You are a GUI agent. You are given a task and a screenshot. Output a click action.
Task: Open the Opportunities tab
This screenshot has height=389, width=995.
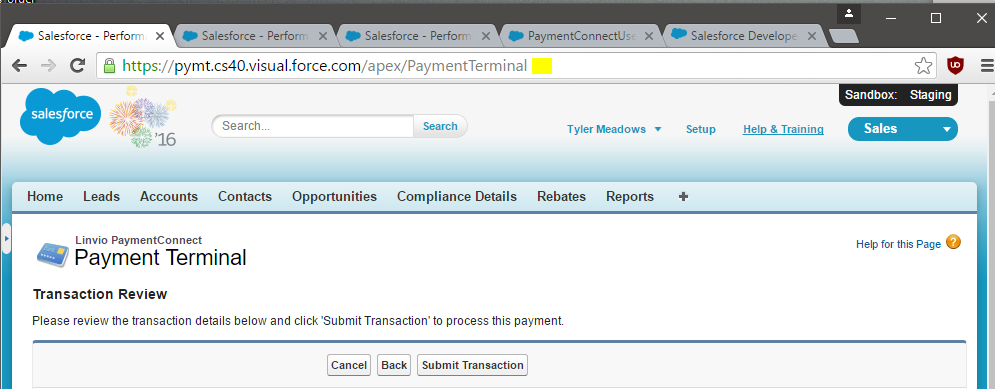334,197
